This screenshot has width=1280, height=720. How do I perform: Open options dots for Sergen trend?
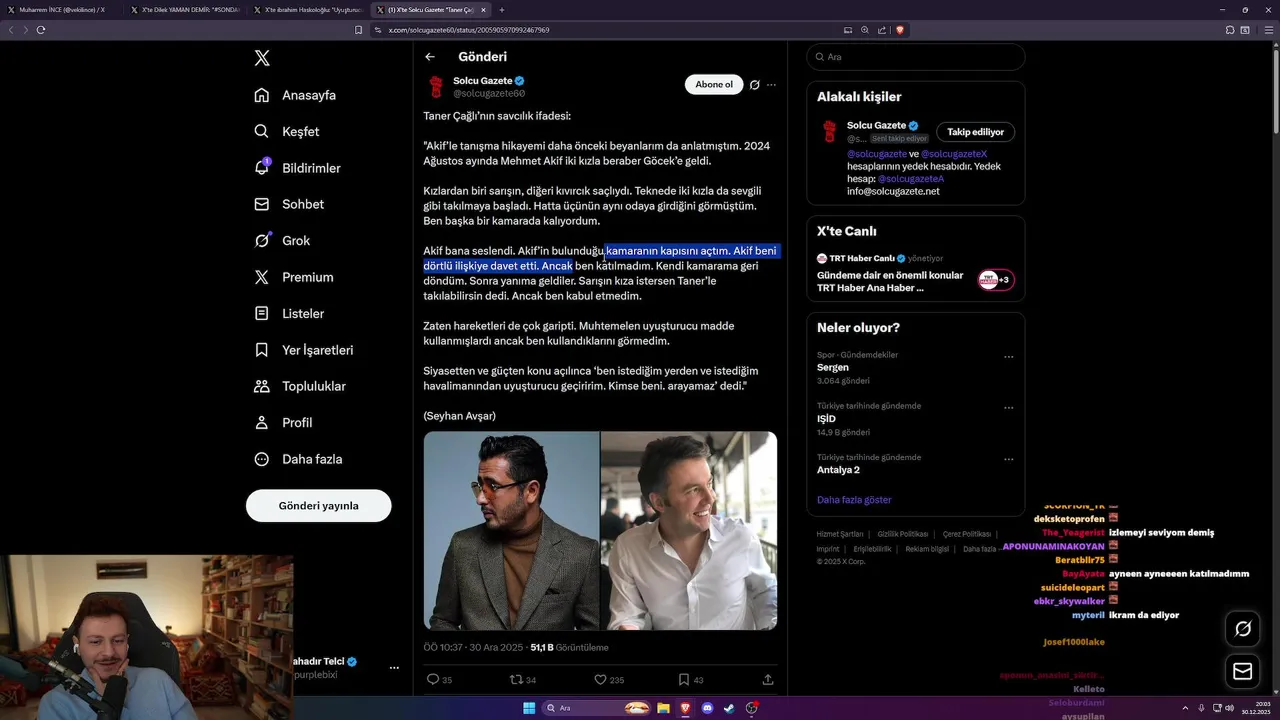(1009, 357)
